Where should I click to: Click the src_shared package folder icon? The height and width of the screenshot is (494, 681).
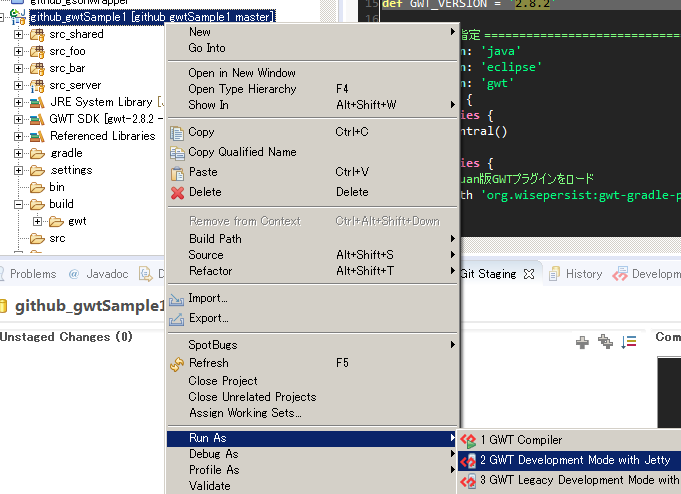pos(37,35)
